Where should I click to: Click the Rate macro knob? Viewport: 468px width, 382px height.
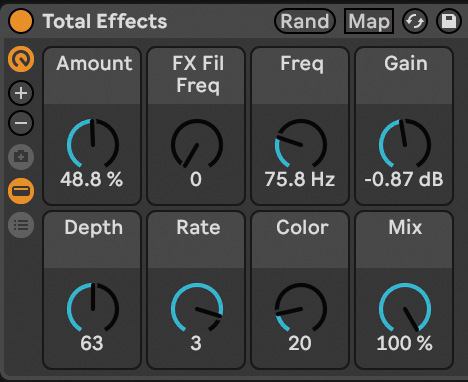pyautogui.click(x=197, y=308)
